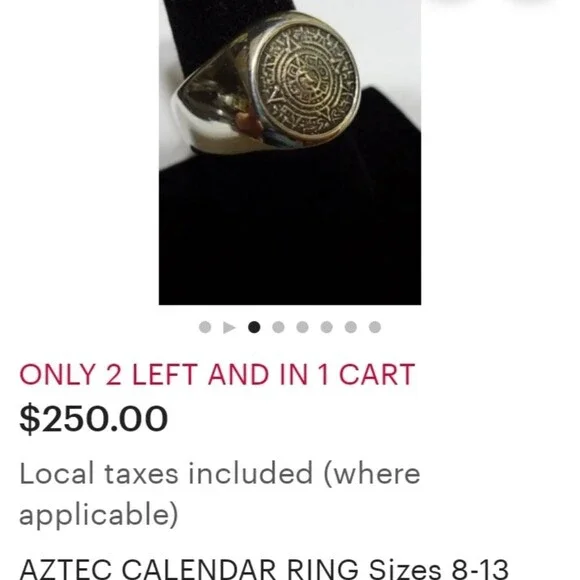Select the active dark carousel dot

point(254,327)
